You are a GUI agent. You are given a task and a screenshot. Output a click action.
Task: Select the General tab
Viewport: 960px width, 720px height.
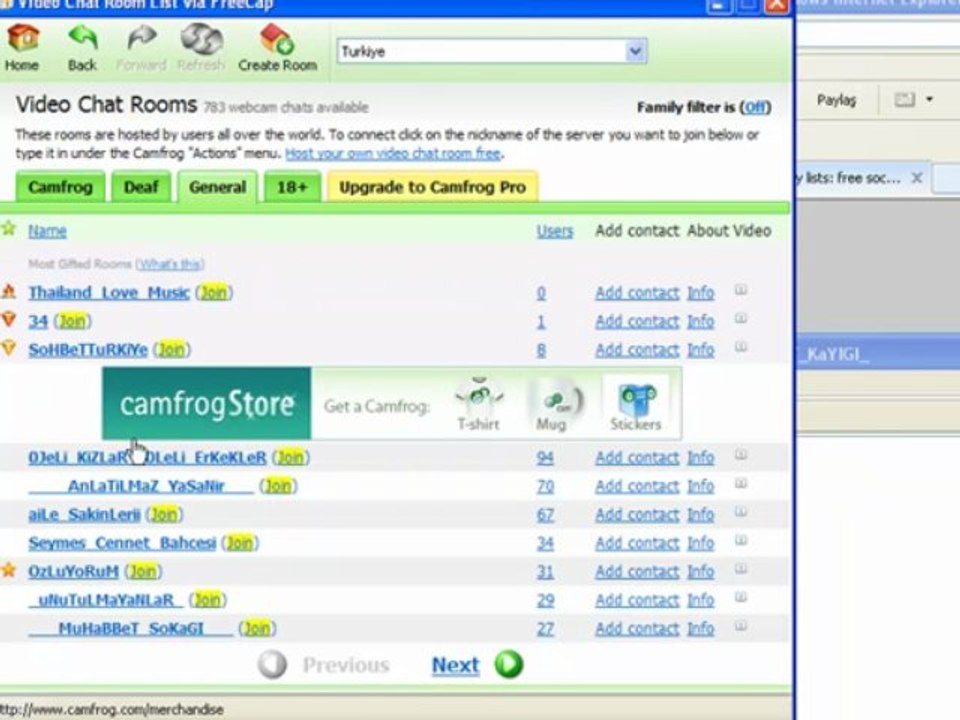pos(217,187)
